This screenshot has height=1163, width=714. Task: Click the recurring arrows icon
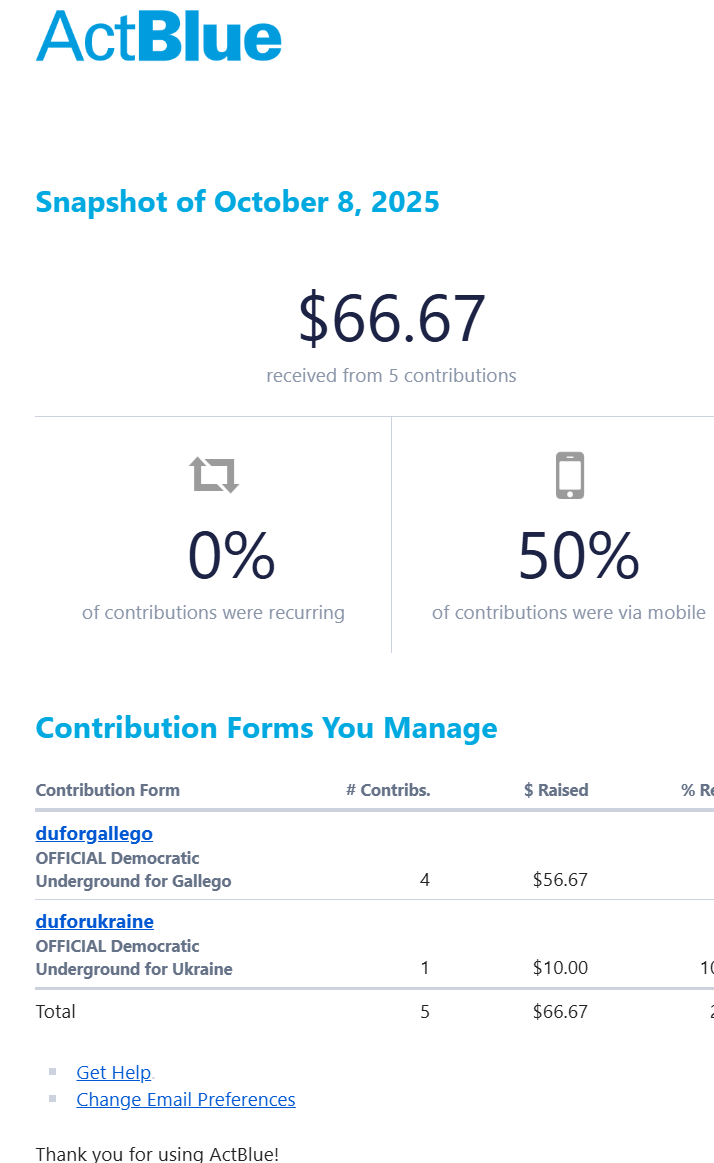[x=215, y=474]
